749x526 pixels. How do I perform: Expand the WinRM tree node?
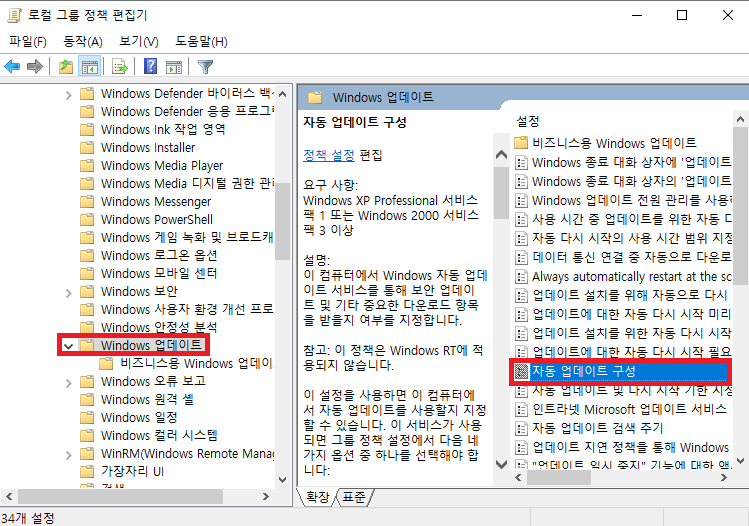(68, 454)
